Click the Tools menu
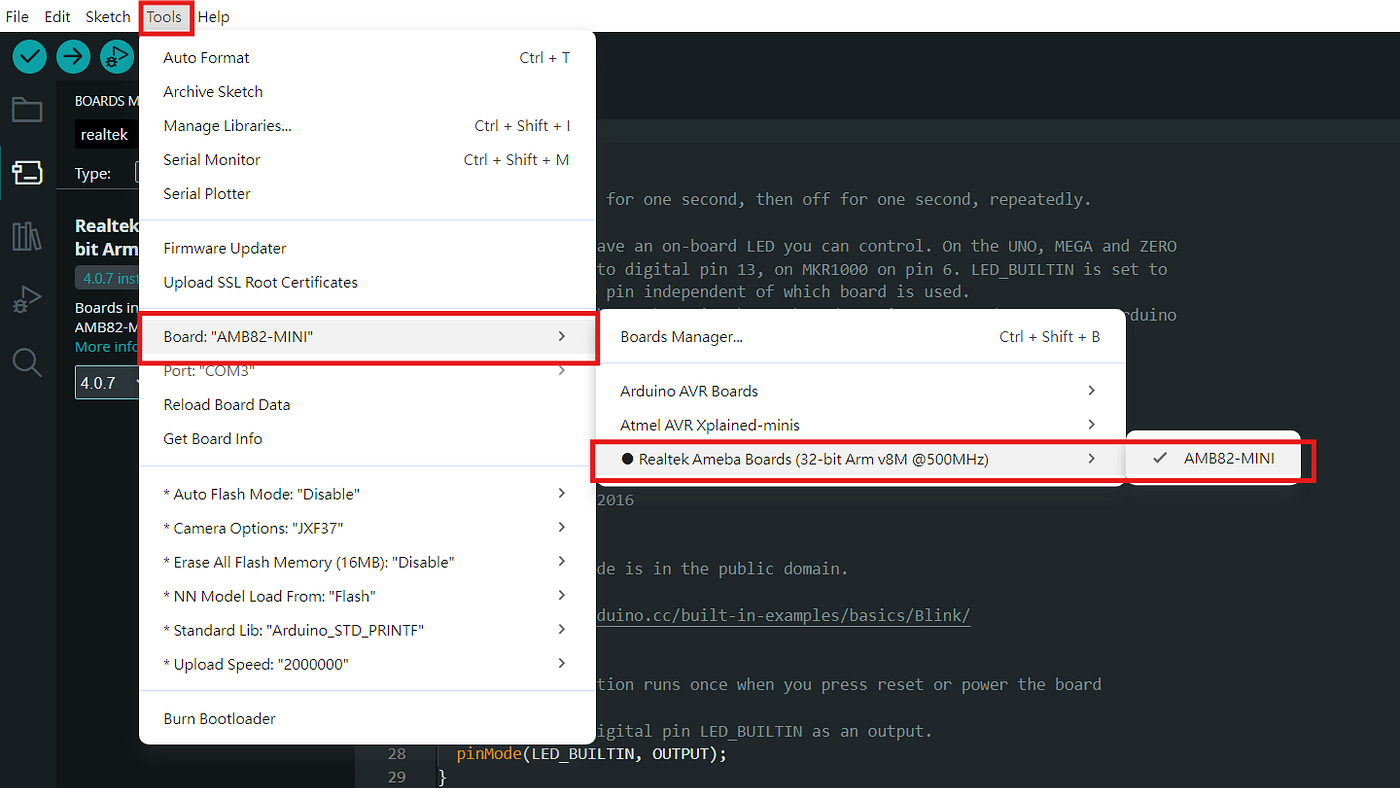Image resolution: width=1400 pixels, height=788 pixels. [164, 16]
